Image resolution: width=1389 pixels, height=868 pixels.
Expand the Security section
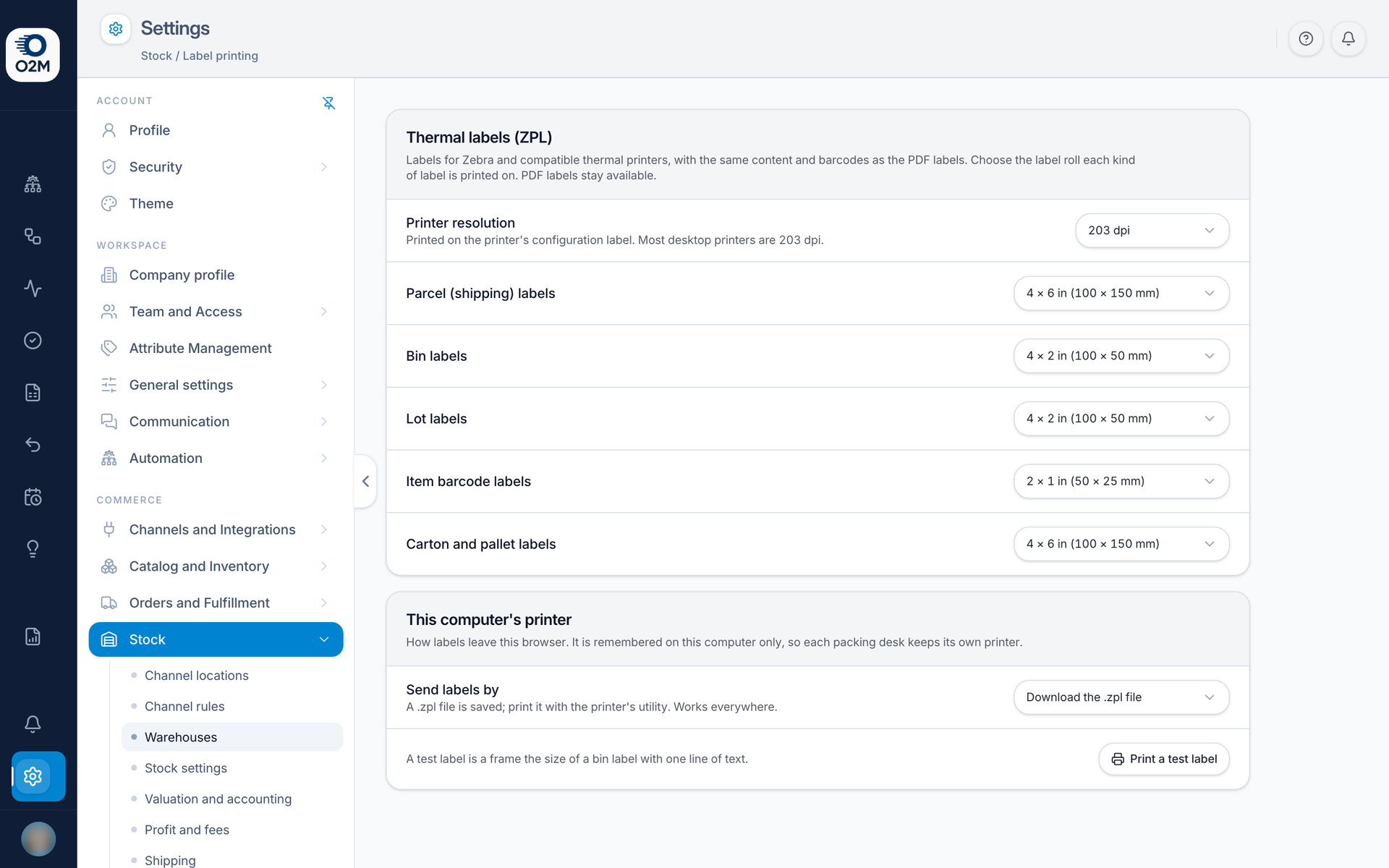click(216, 167)
